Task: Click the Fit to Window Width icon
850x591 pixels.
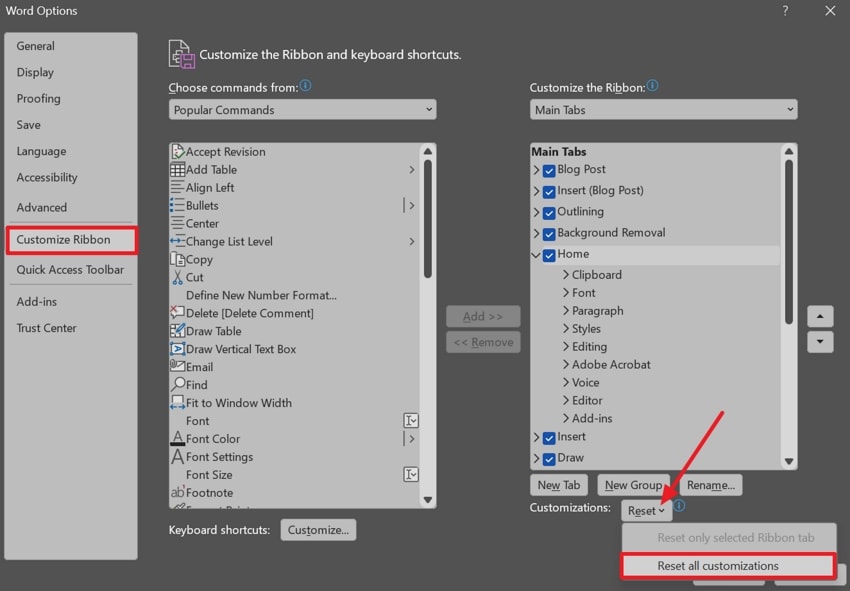Action: [177, 403]
